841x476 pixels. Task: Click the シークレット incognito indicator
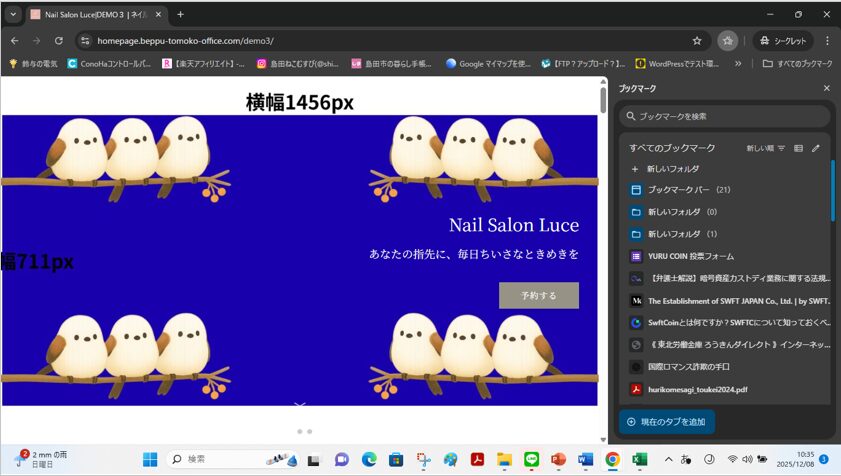click(783, 41)
